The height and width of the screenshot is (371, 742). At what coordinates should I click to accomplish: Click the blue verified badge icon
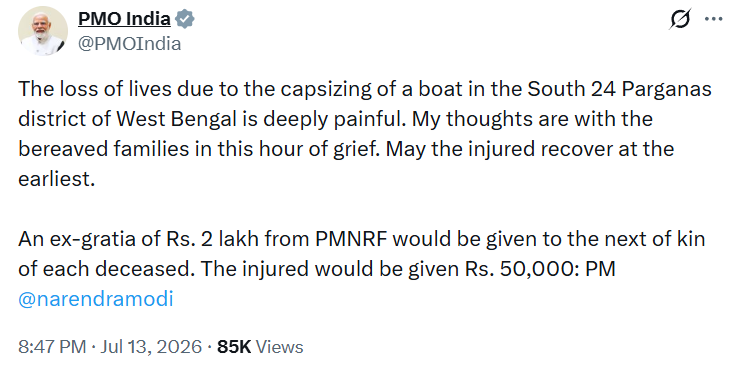[x=185, y=19]
